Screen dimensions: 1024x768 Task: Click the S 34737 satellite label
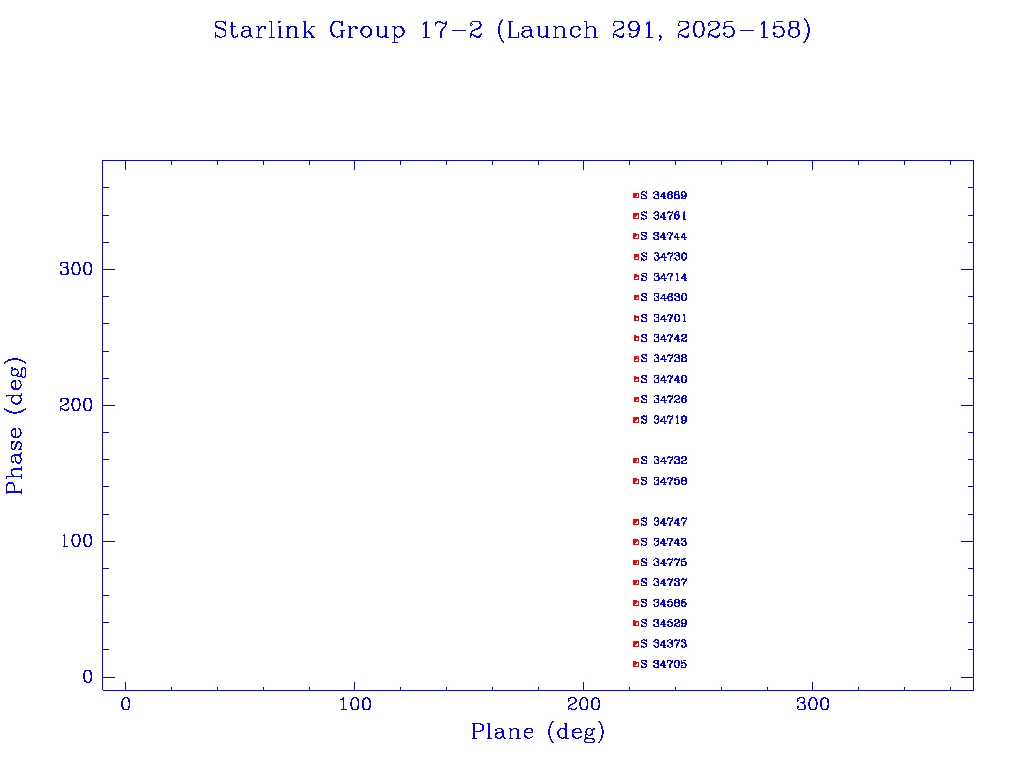click(x=664, y=583)
